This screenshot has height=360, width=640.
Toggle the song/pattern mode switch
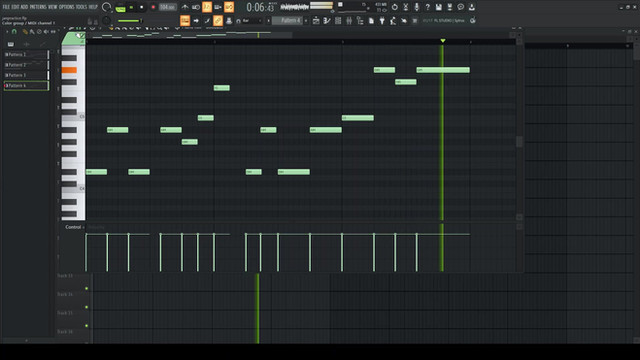[x=120, y=7]
